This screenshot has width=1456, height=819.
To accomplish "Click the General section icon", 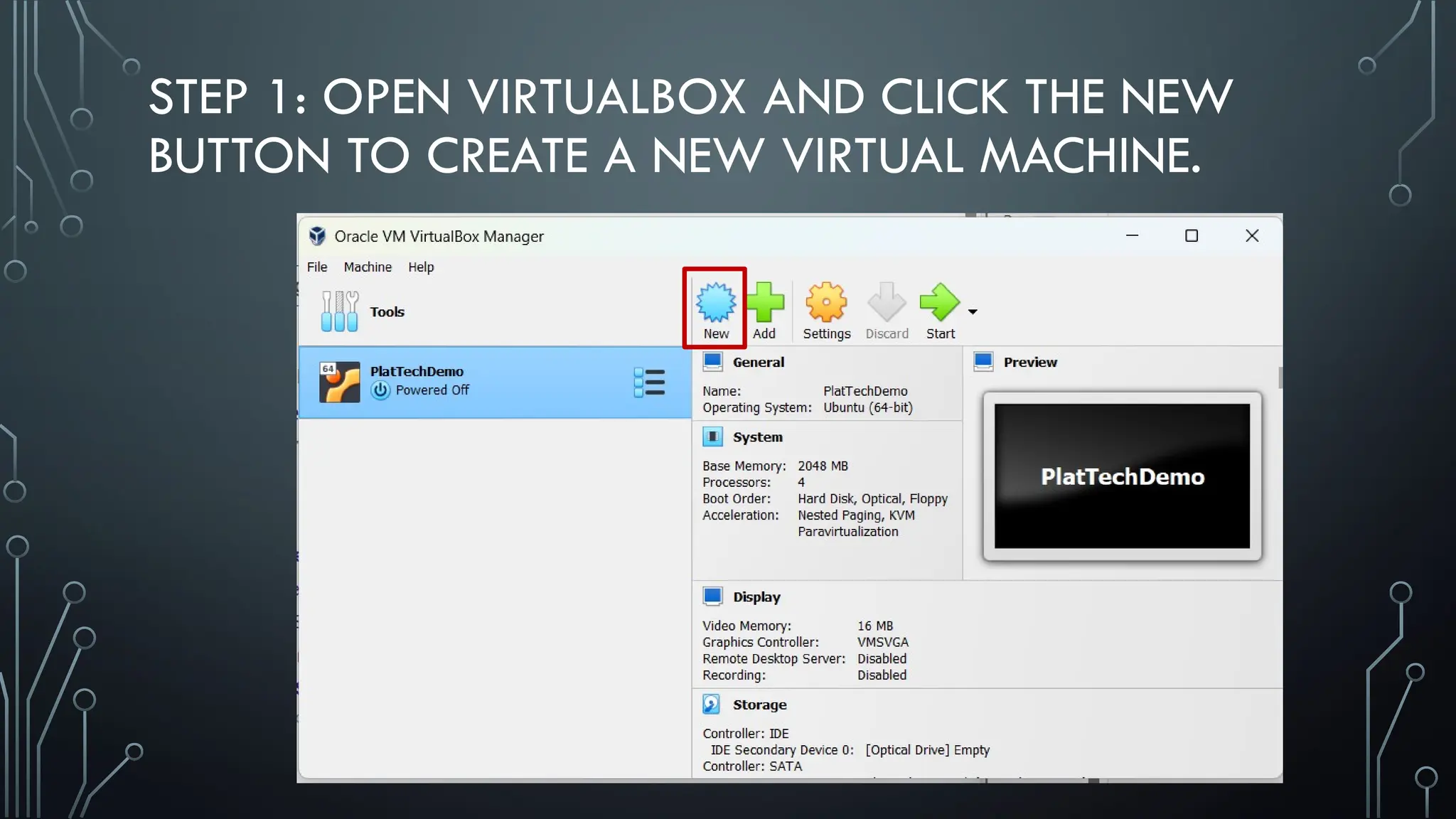I will 712,362.
